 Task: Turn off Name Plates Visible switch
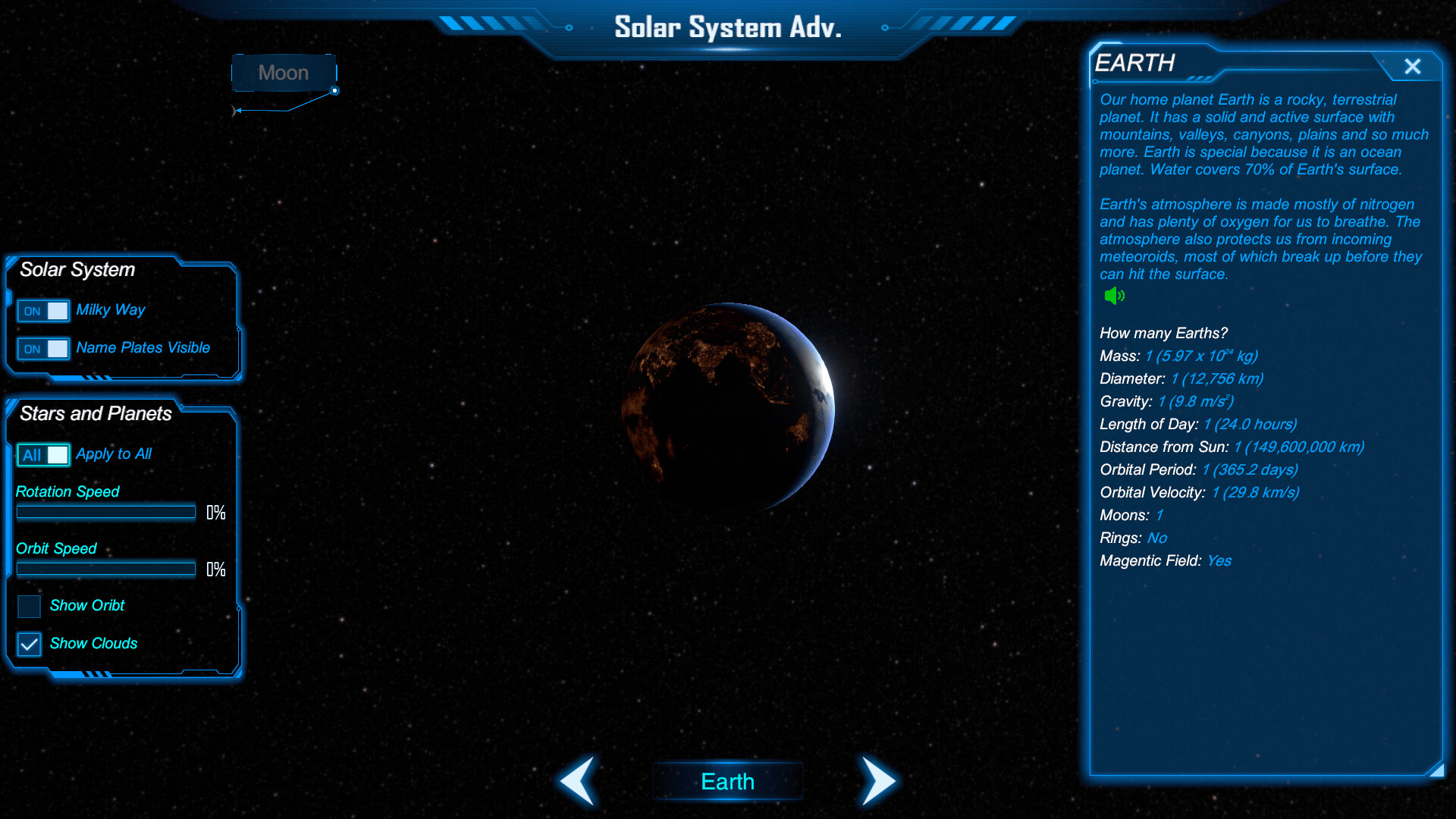tap(44, 349)
